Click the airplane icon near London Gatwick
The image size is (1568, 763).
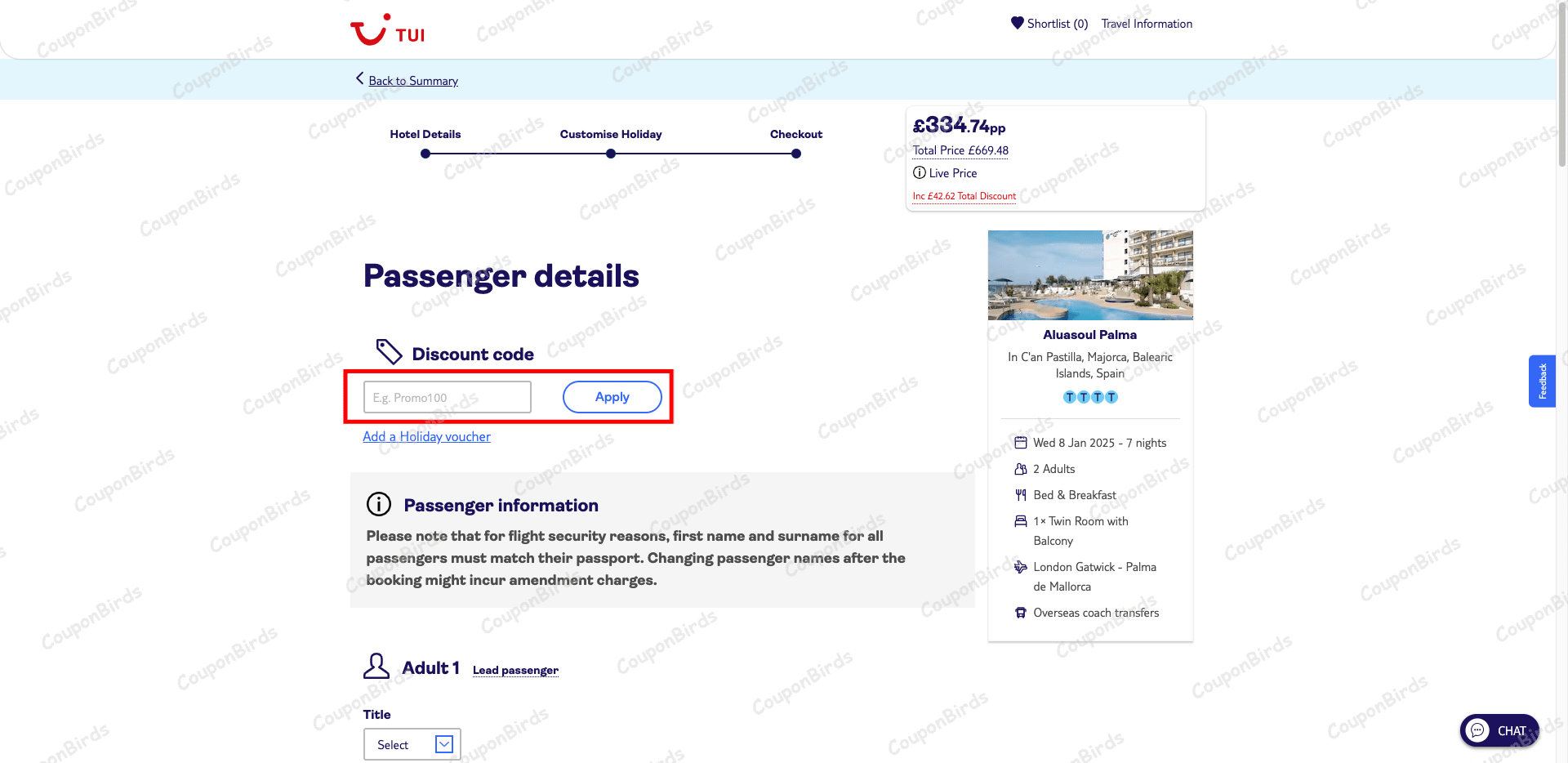tap(1021, 566)
